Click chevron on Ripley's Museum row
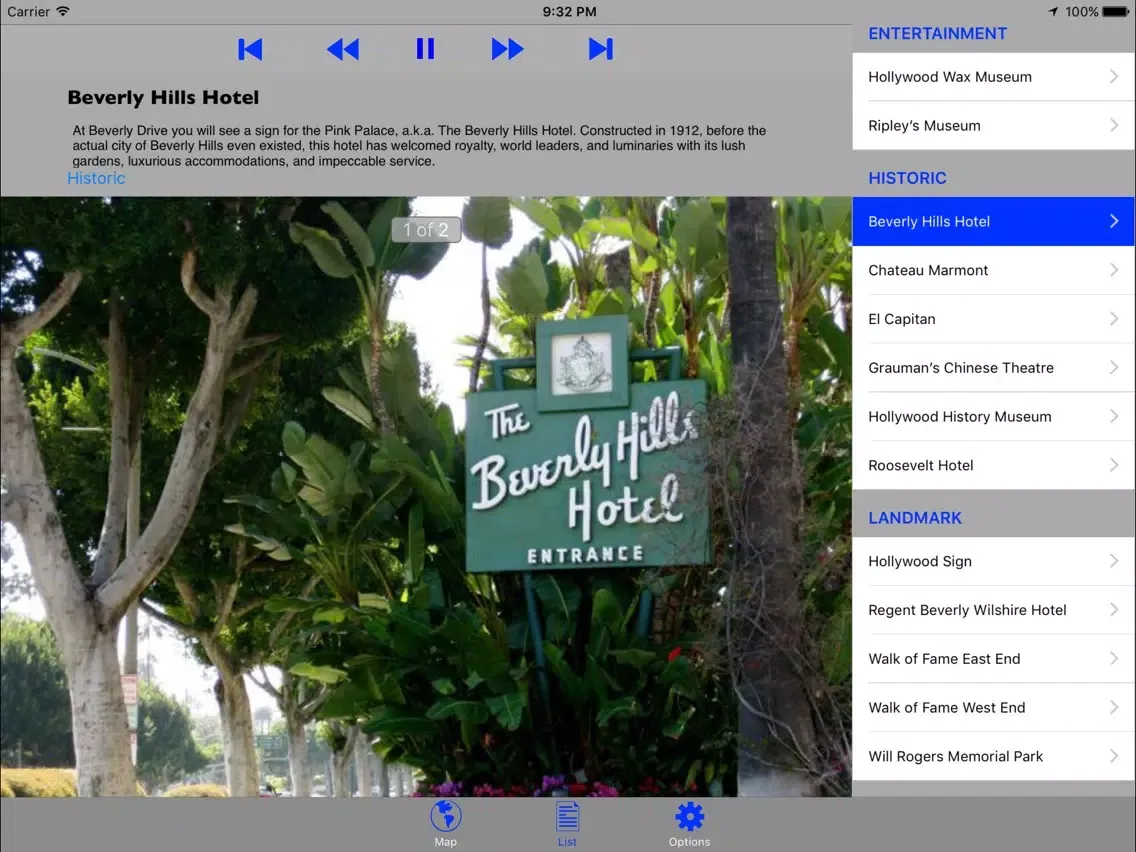Screen dimensions: 1136x852 click(1114, 125)
